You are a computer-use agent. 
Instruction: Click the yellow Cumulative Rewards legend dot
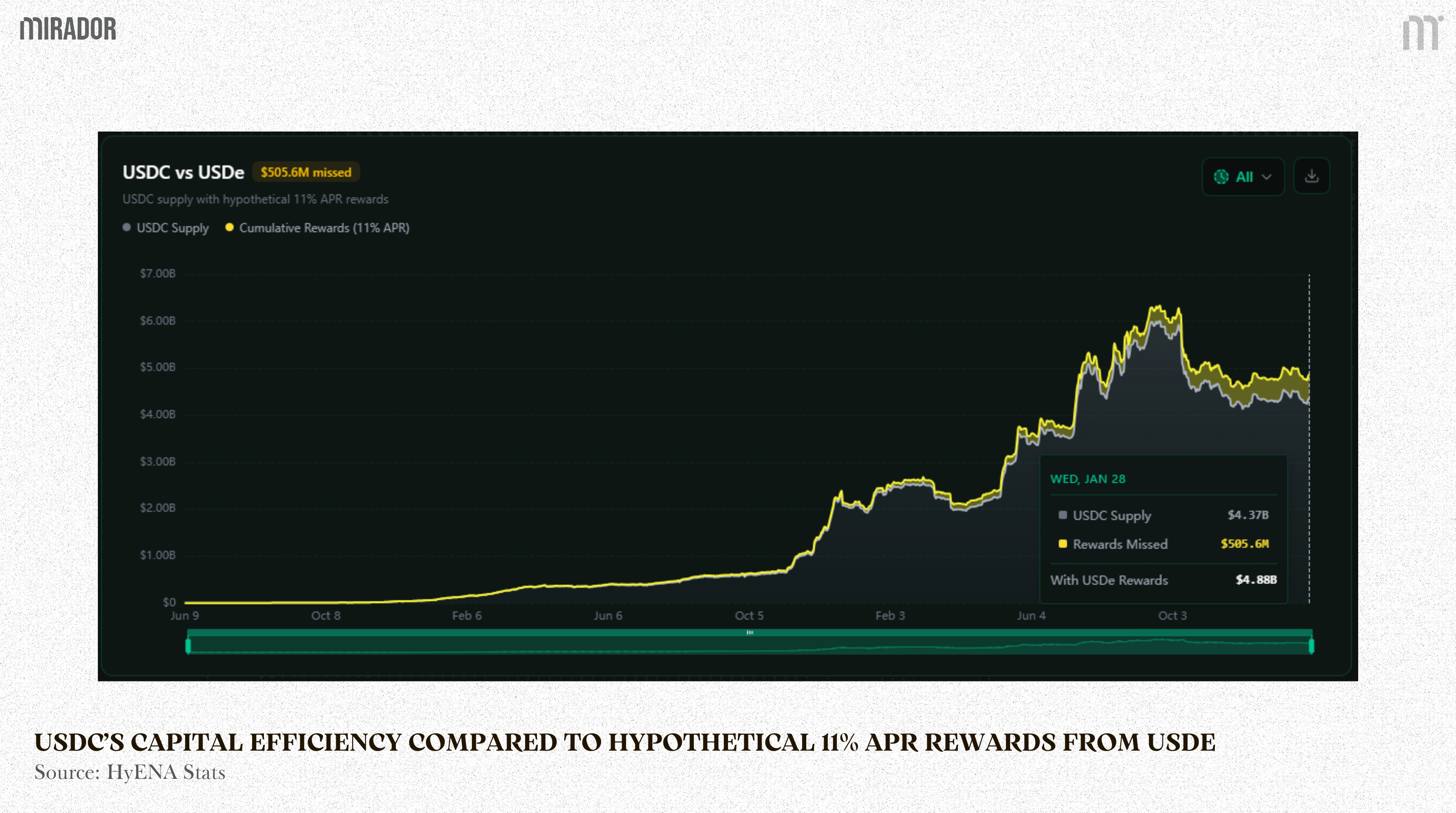click(x=229, y=227)
